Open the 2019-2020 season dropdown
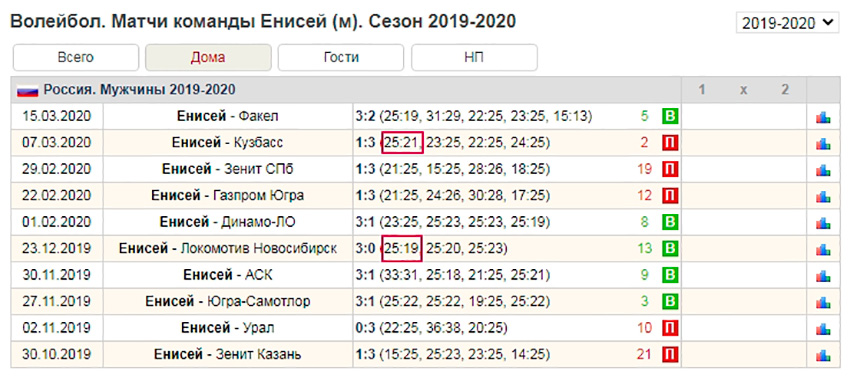The image size is (850, 381). click(787, 23)
